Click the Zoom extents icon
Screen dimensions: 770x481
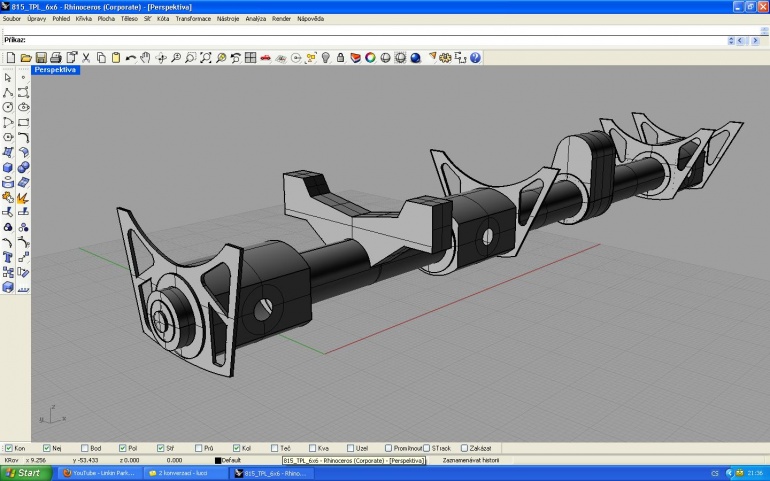[206, 58]
